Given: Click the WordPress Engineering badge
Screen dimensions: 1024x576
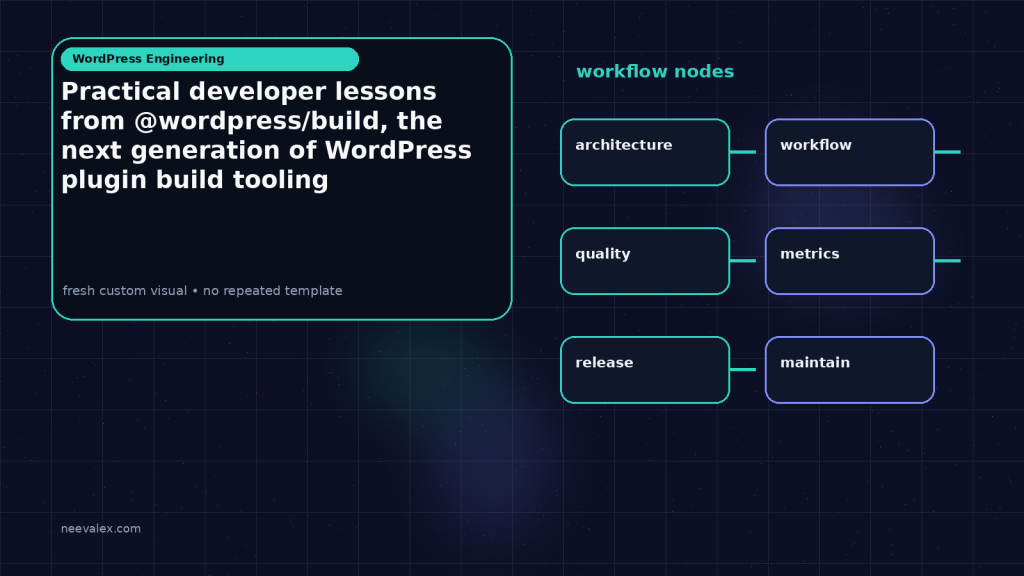Looking at the screenshot, I should click(x=210, y=59).
